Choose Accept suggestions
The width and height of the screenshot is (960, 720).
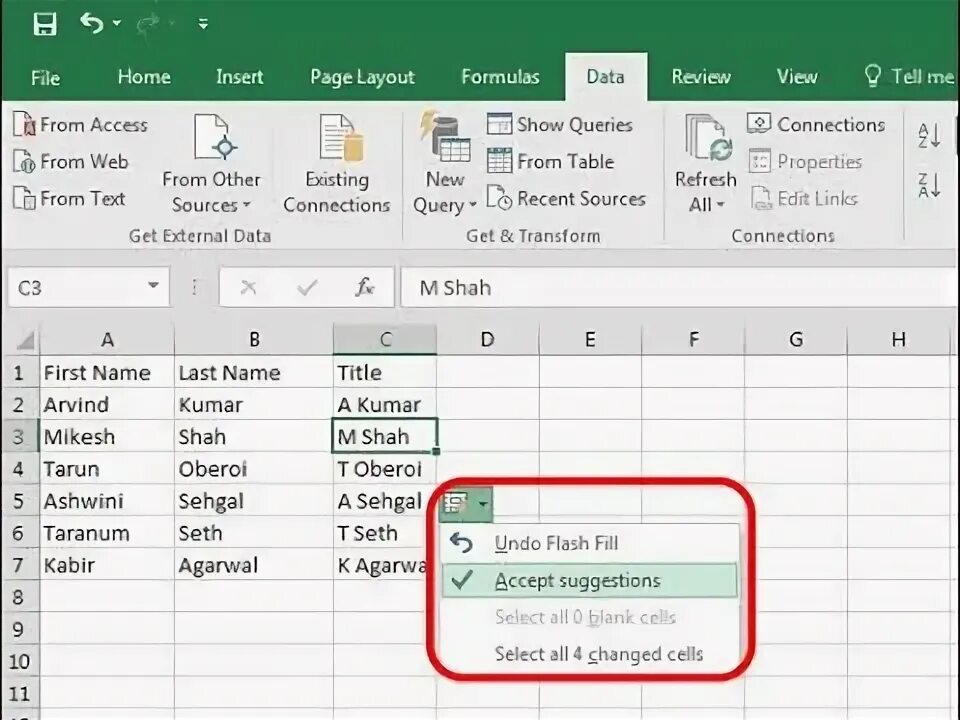[590, 580]
